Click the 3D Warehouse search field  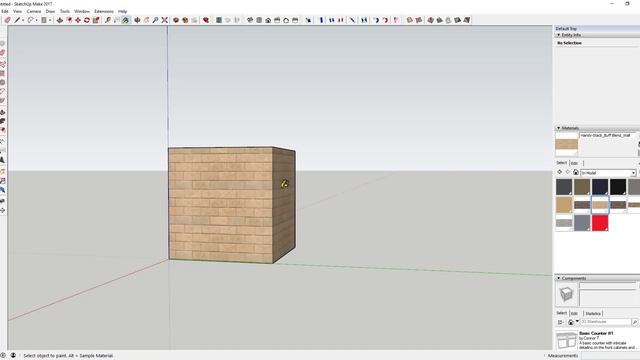tap(606, 322)
